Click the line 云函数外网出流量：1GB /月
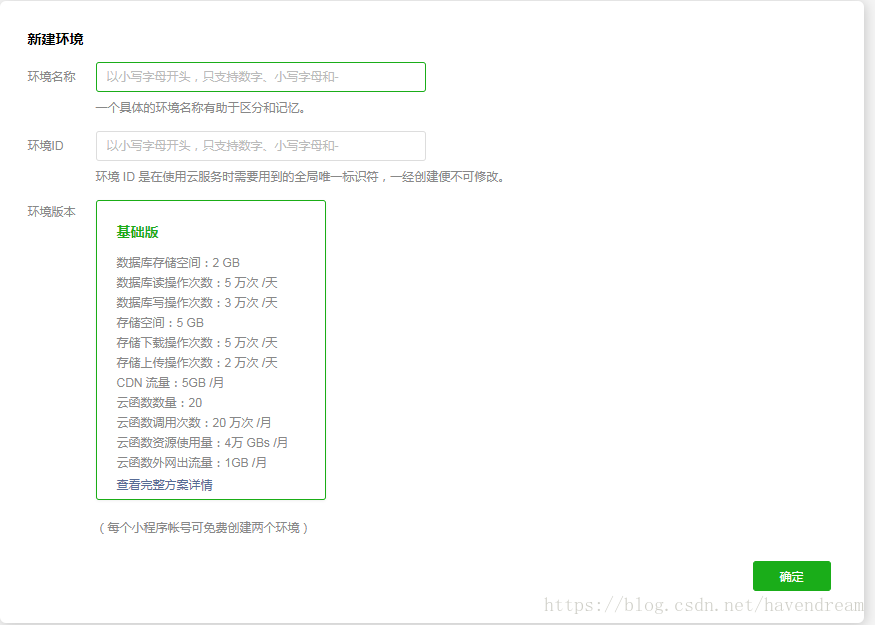Screen dimensions: 875x625 [191, 463]
